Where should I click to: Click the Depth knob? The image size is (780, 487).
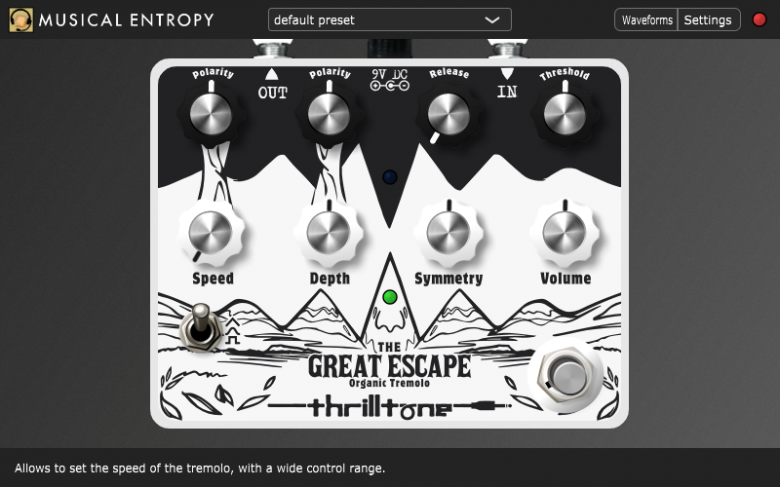[x=328, y=232]
